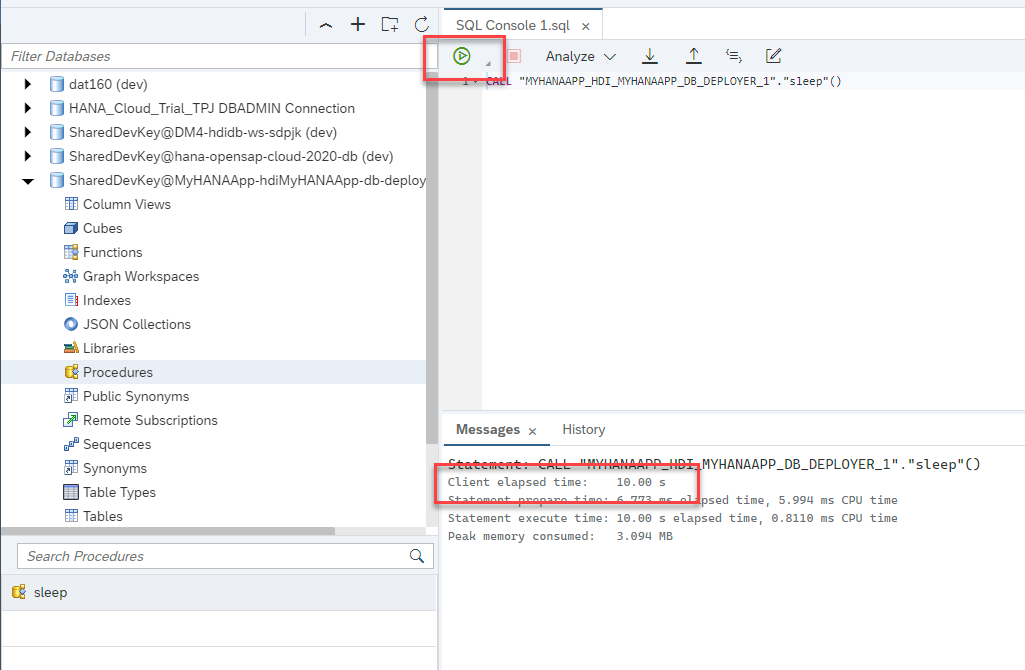Image resolution: width=1025 pixels, height=670 pixels.
Task: Expand HANA_Cloud_Trial_TPJ DBADMIN Connection node
Action: 27,109
